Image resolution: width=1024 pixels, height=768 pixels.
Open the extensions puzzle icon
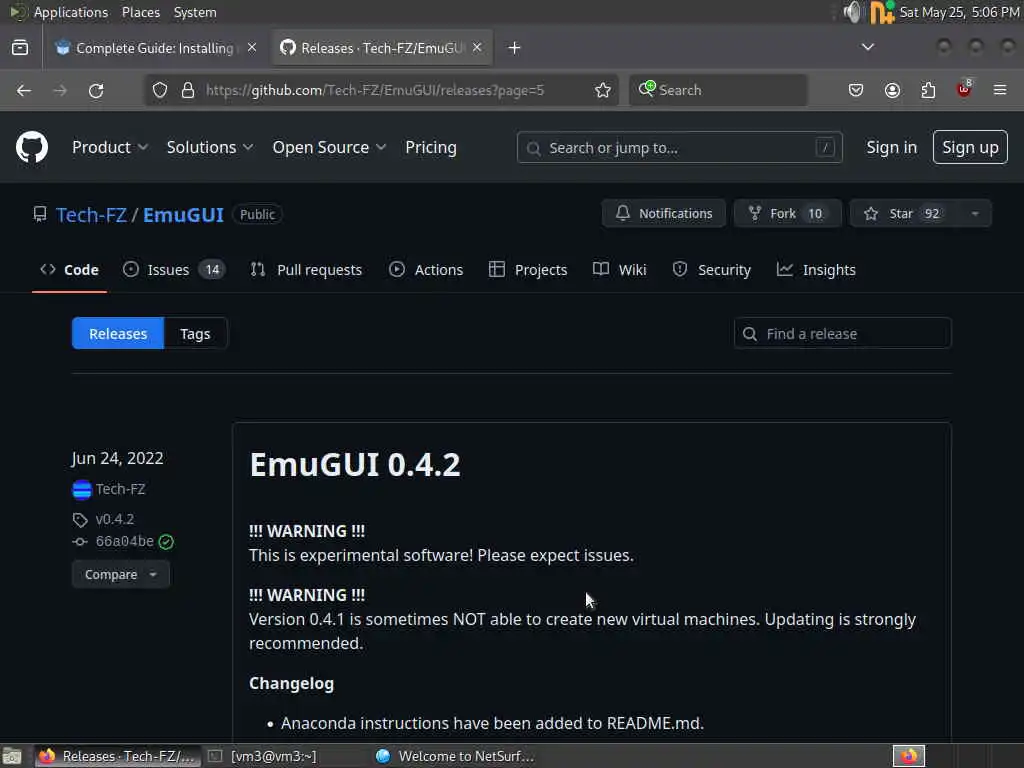(x=928, y=90)
